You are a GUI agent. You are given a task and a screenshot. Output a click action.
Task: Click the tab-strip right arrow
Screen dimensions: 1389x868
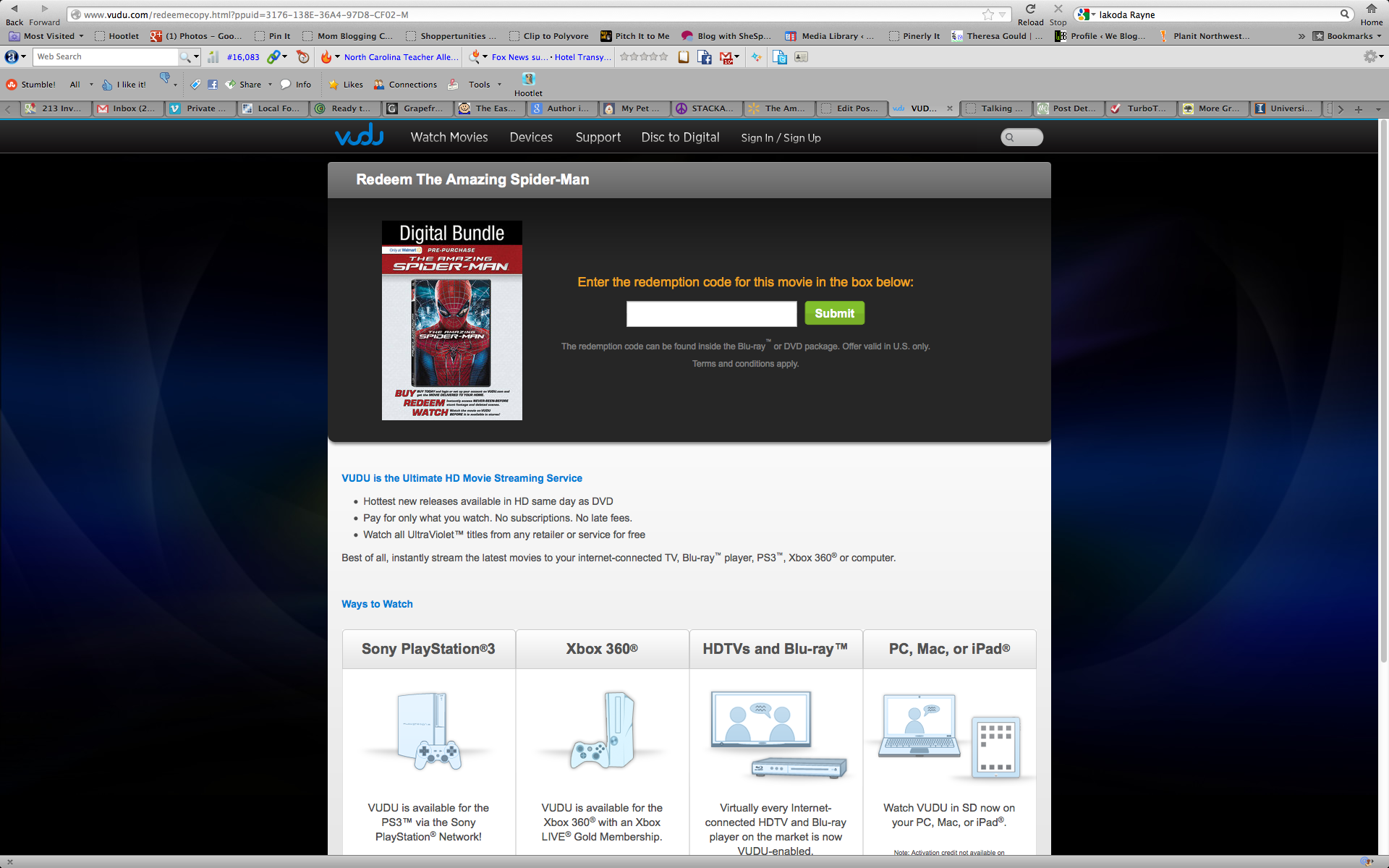pos(1341,109)
